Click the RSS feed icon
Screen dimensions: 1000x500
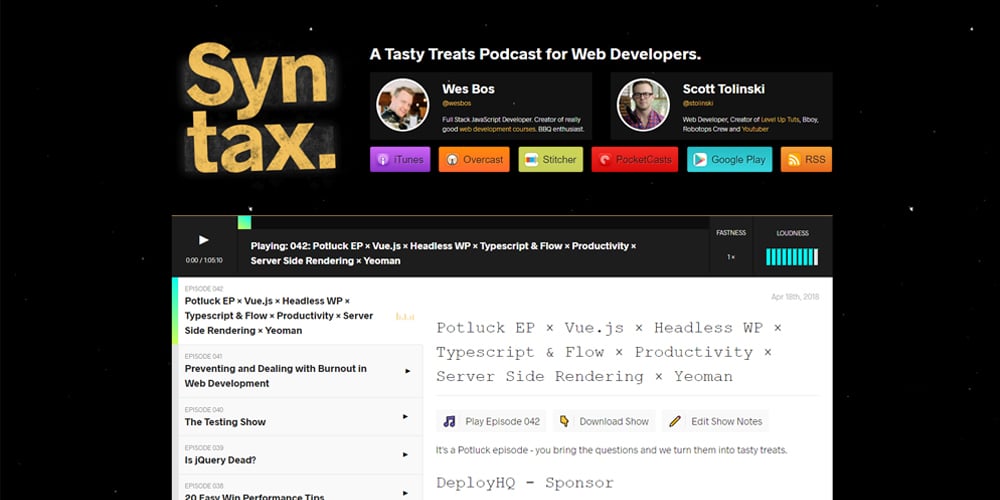point(793,159)
